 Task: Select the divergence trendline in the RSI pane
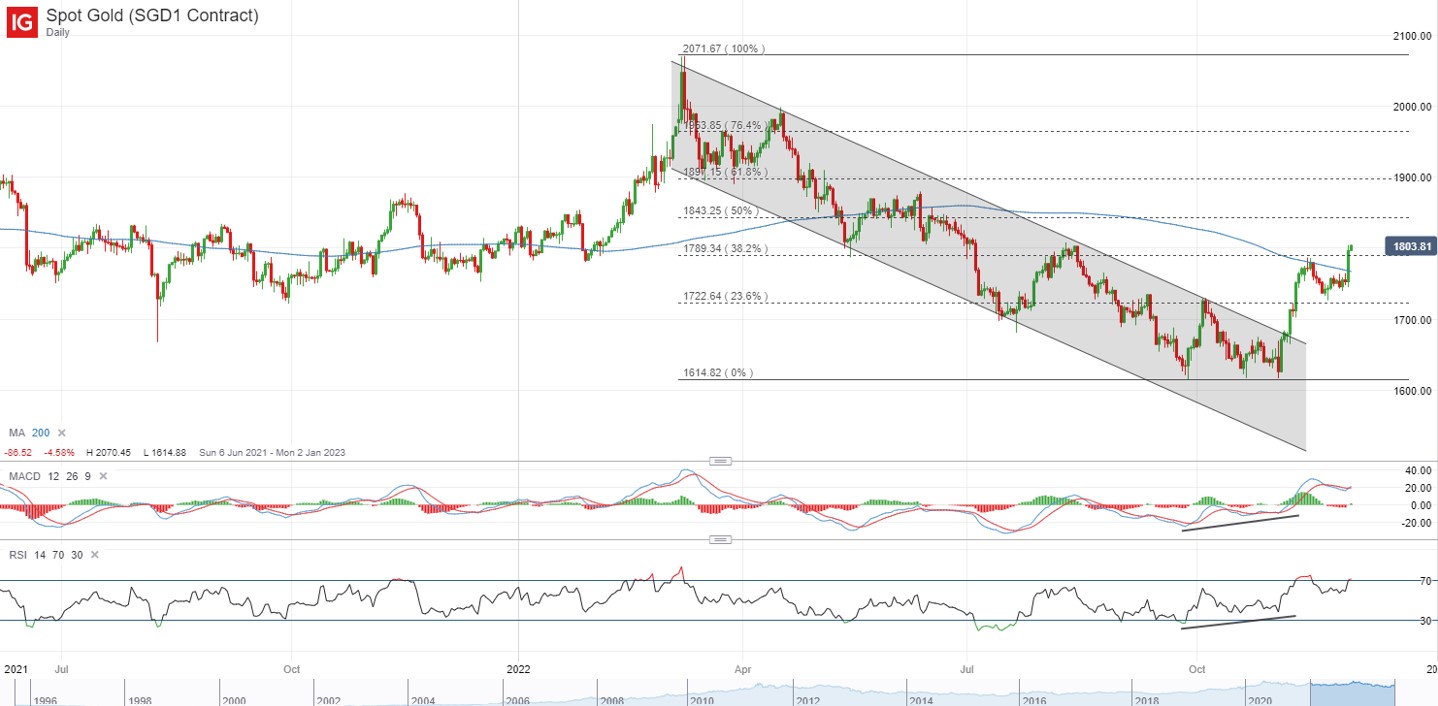coord(1238,622)
